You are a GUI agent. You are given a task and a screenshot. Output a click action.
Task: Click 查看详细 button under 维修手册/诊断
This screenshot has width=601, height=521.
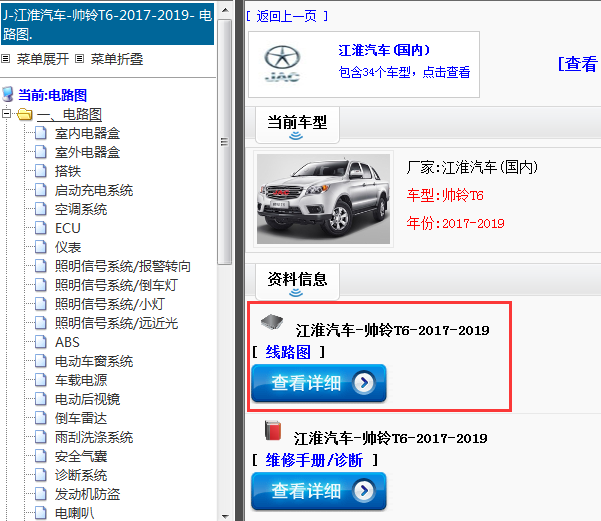pos(319,491)
